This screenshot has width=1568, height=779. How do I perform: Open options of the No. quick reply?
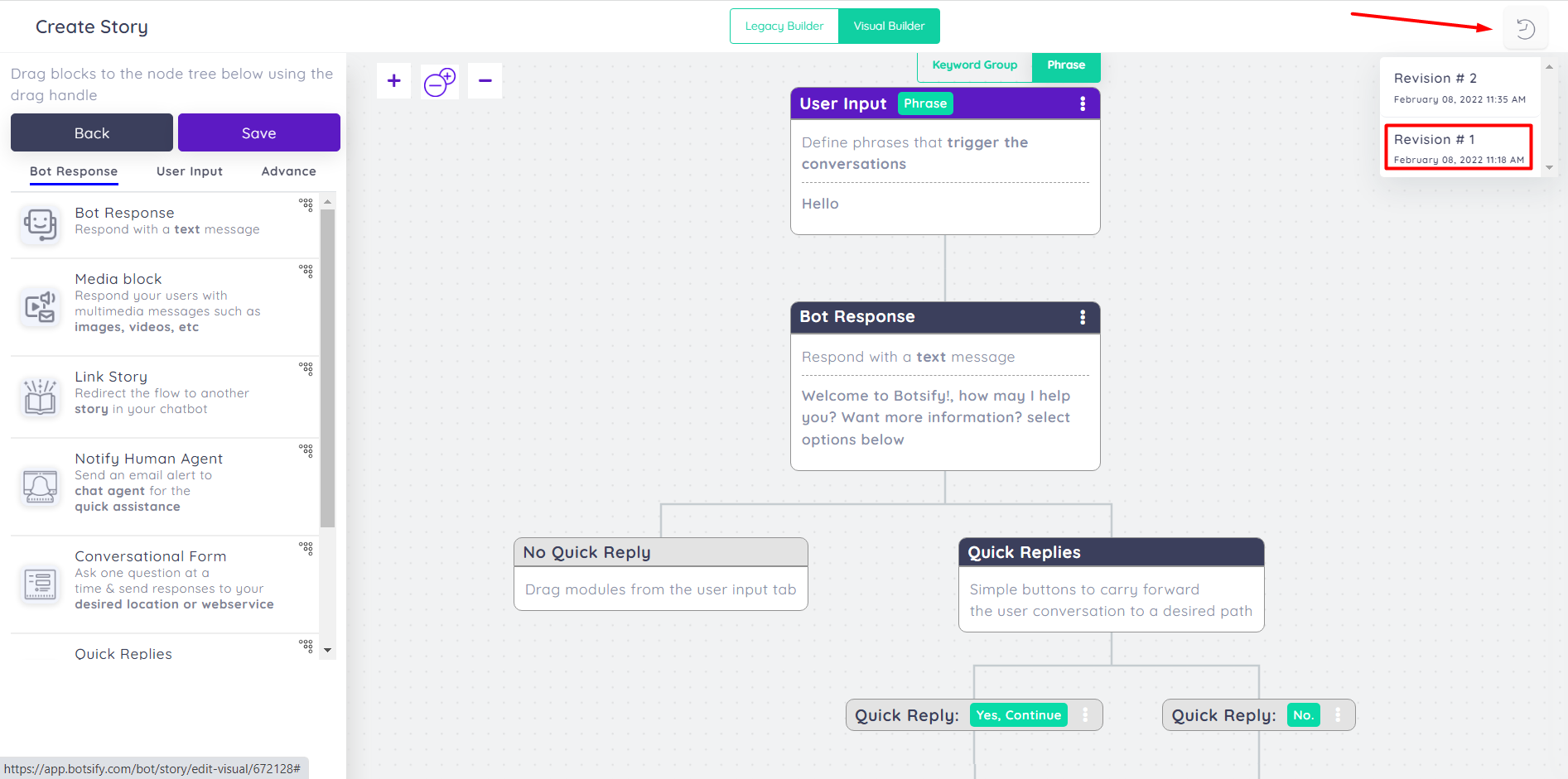click(x=1337, y=714)
